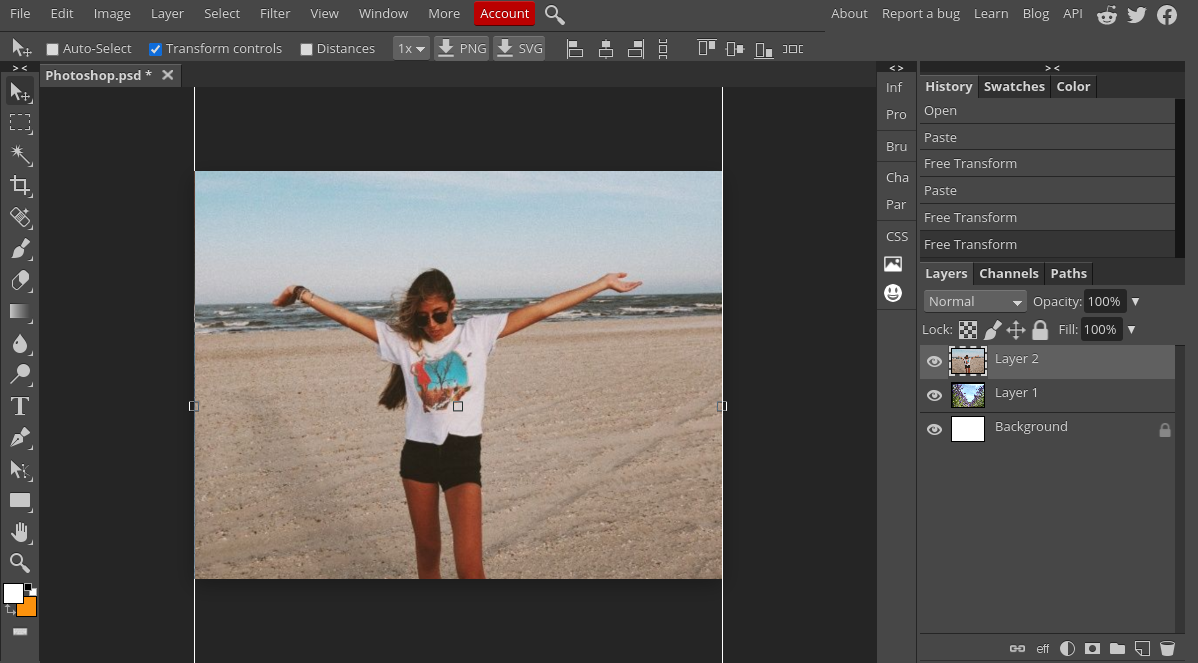Lock all layer properties with padlock
The image size is (1198, 663).
pyautogui.click(x=1040, y=330)
